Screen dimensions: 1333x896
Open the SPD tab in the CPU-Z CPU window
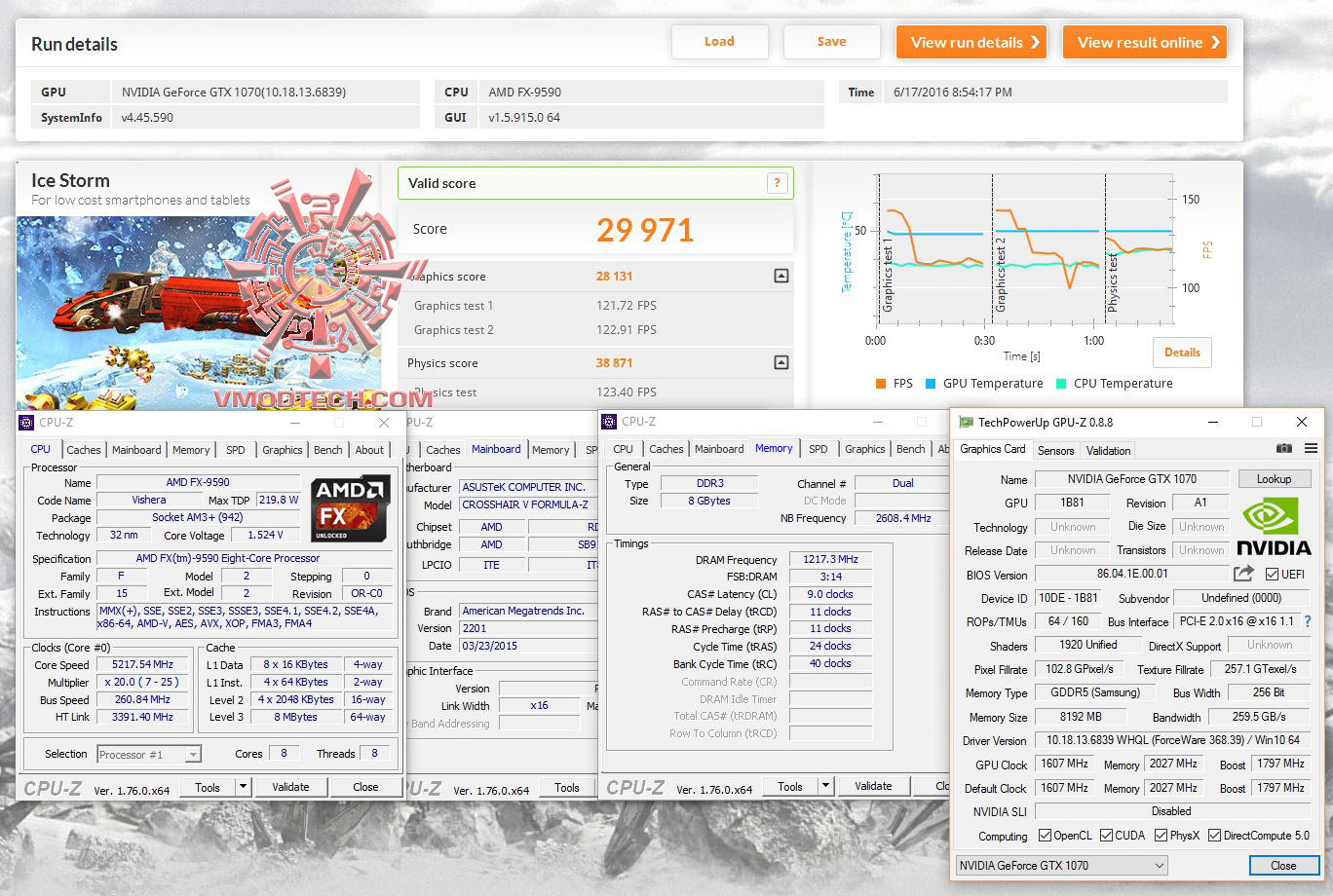(236, 450)
